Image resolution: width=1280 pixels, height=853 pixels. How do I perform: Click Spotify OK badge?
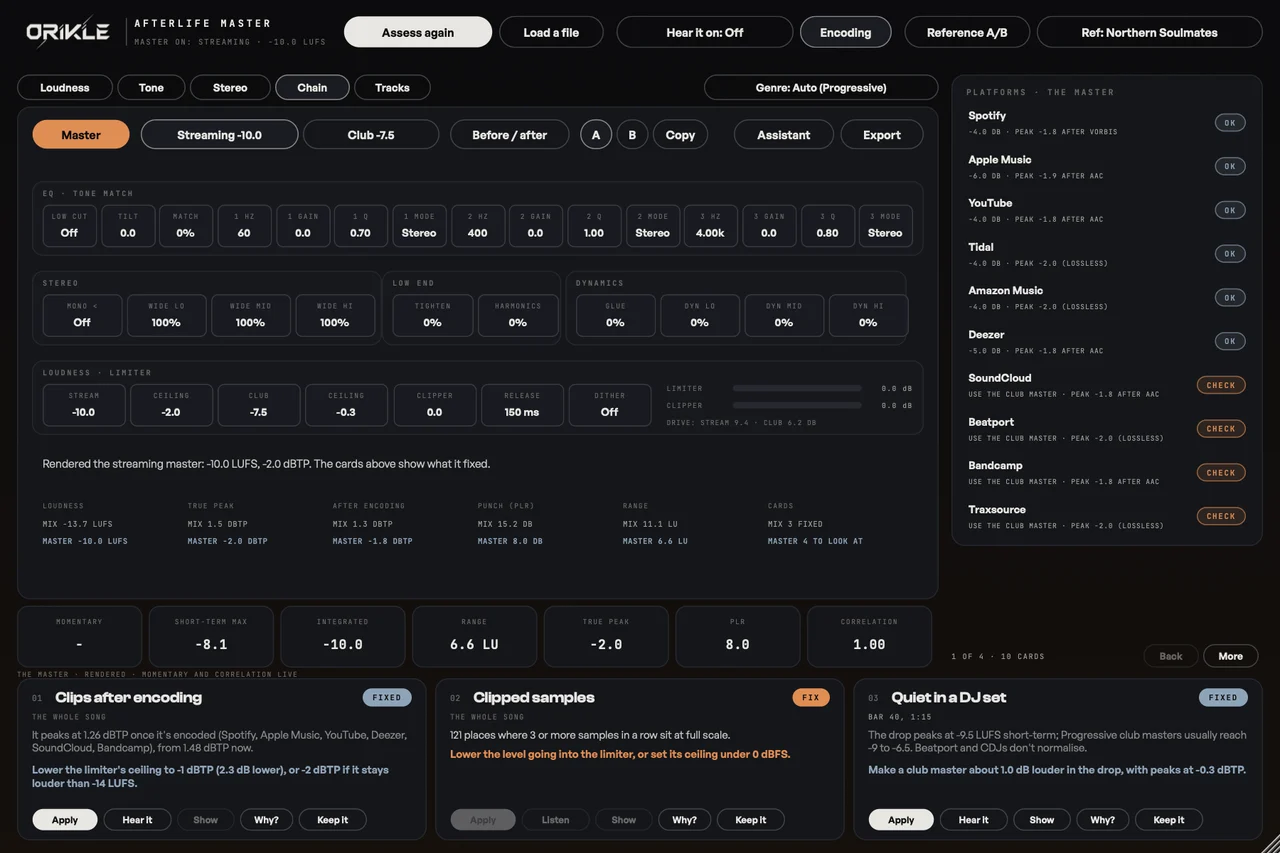tap(1230, 123)
